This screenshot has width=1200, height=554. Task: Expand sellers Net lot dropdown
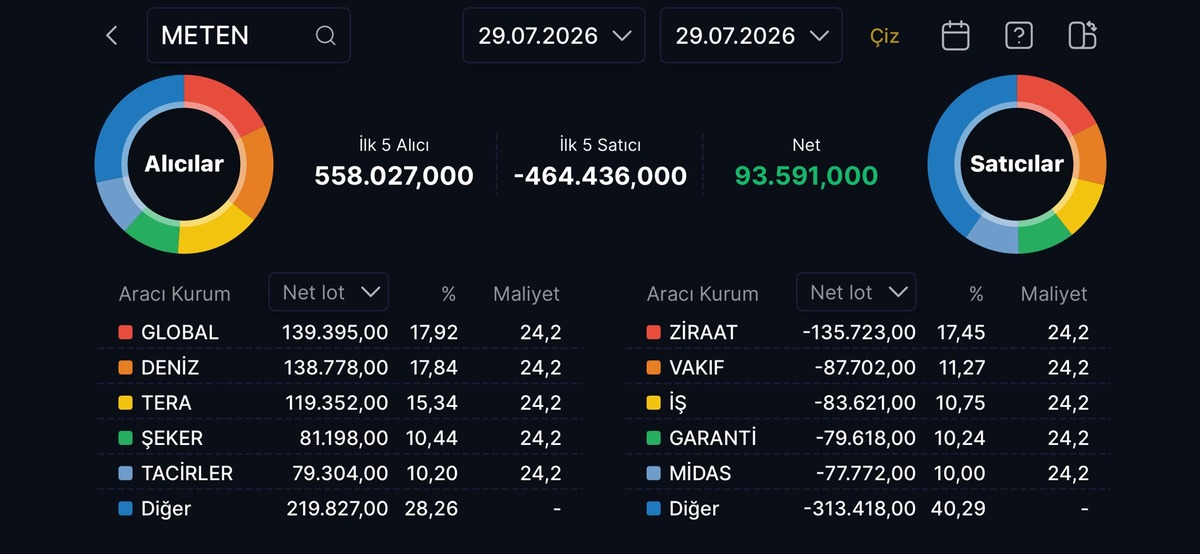pyautogui.click(x=856, y=292)
